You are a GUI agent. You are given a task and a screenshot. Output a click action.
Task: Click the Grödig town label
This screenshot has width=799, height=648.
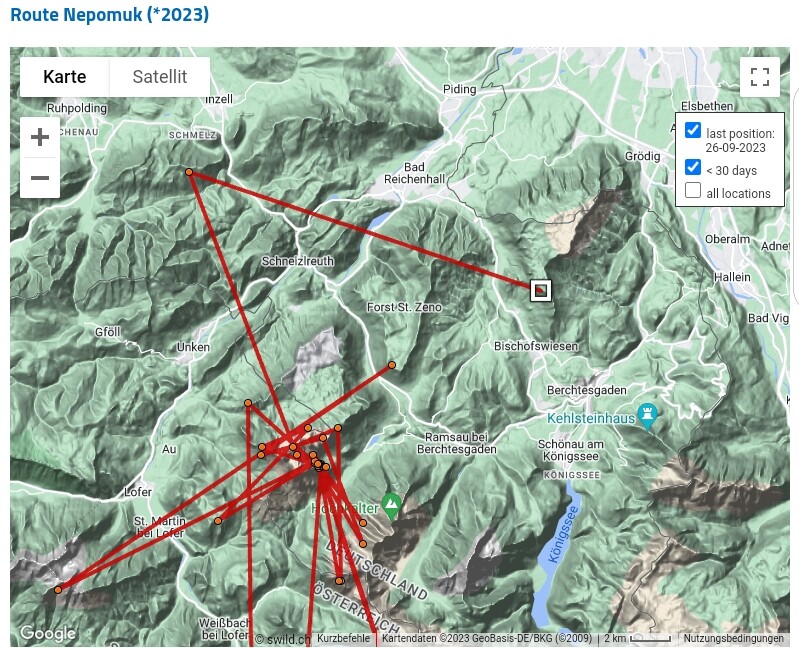click(x=643, y=156)
